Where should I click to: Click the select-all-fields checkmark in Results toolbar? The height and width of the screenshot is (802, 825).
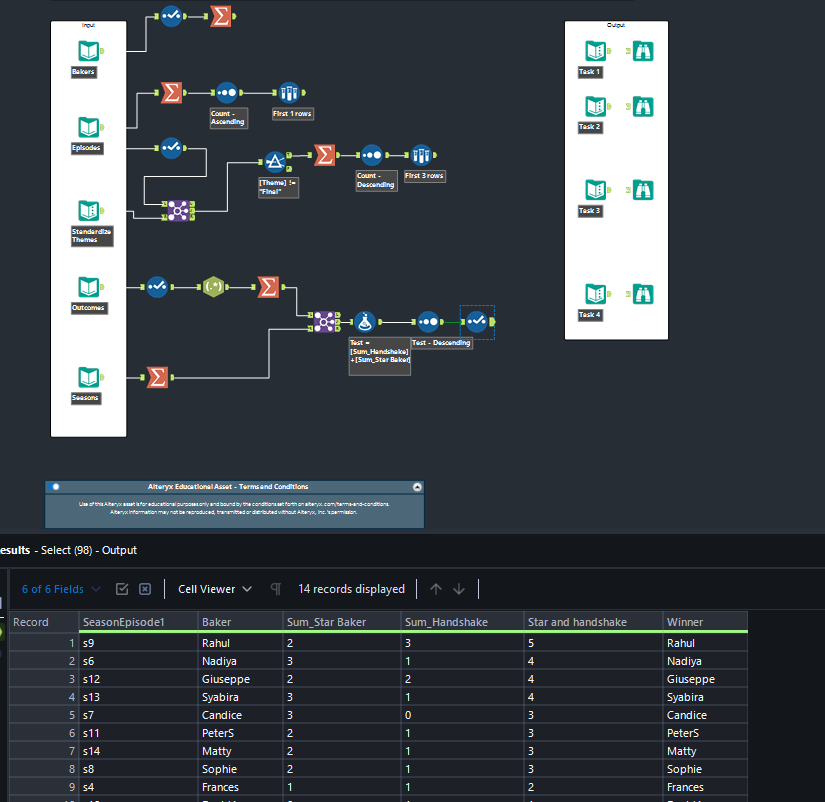click(x=122, y=589)
